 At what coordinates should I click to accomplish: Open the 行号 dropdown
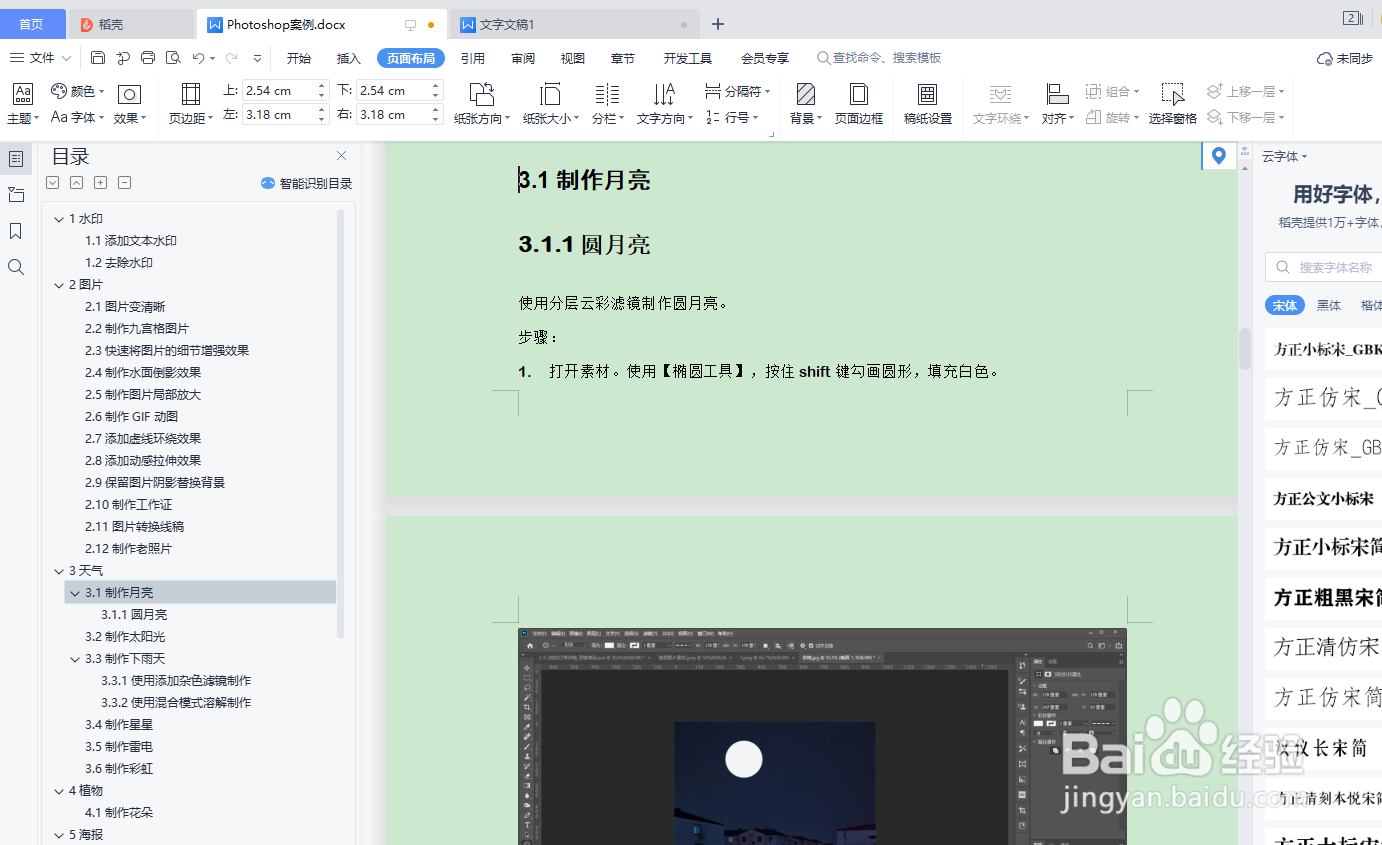tap(737, 117)
